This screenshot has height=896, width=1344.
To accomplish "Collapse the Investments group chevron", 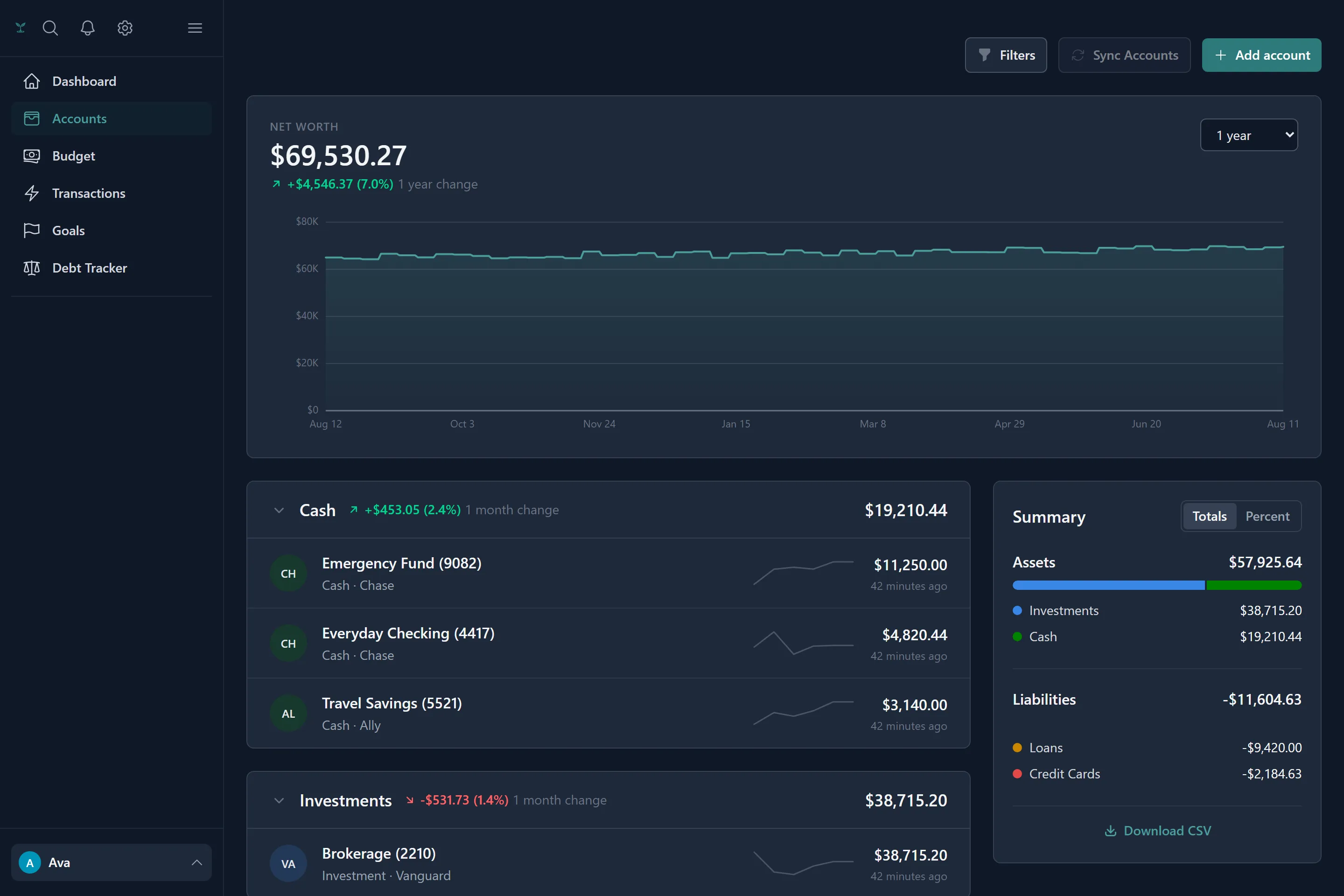I will [x=279, y=801].
